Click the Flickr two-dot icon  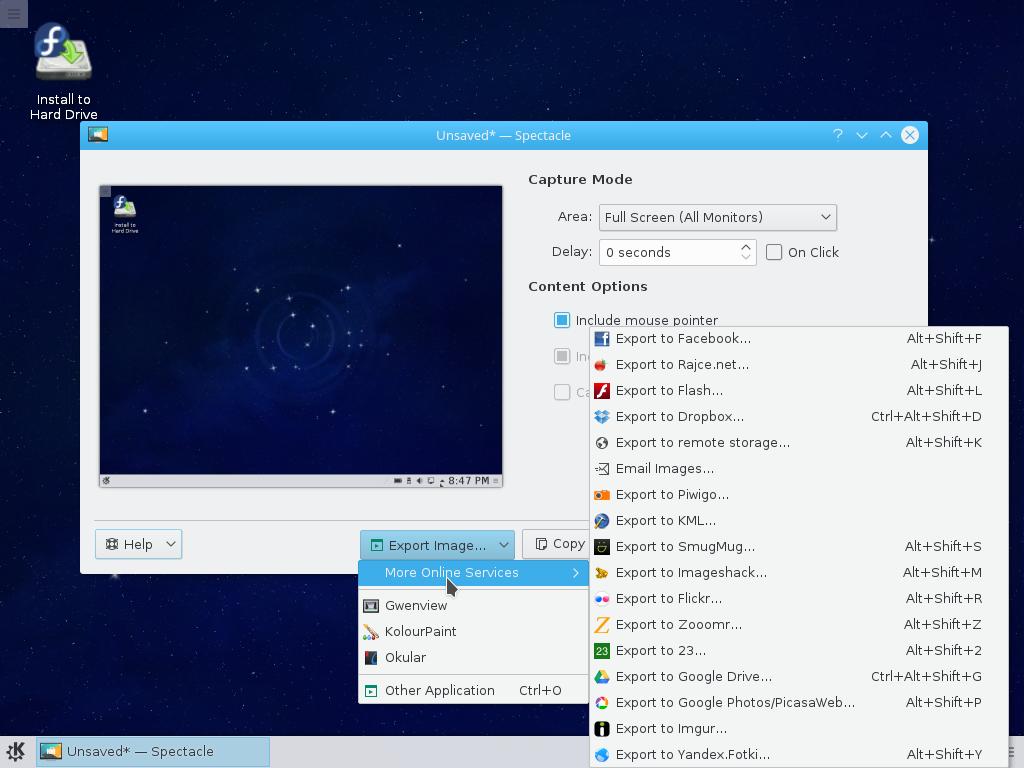click(601, 599)
